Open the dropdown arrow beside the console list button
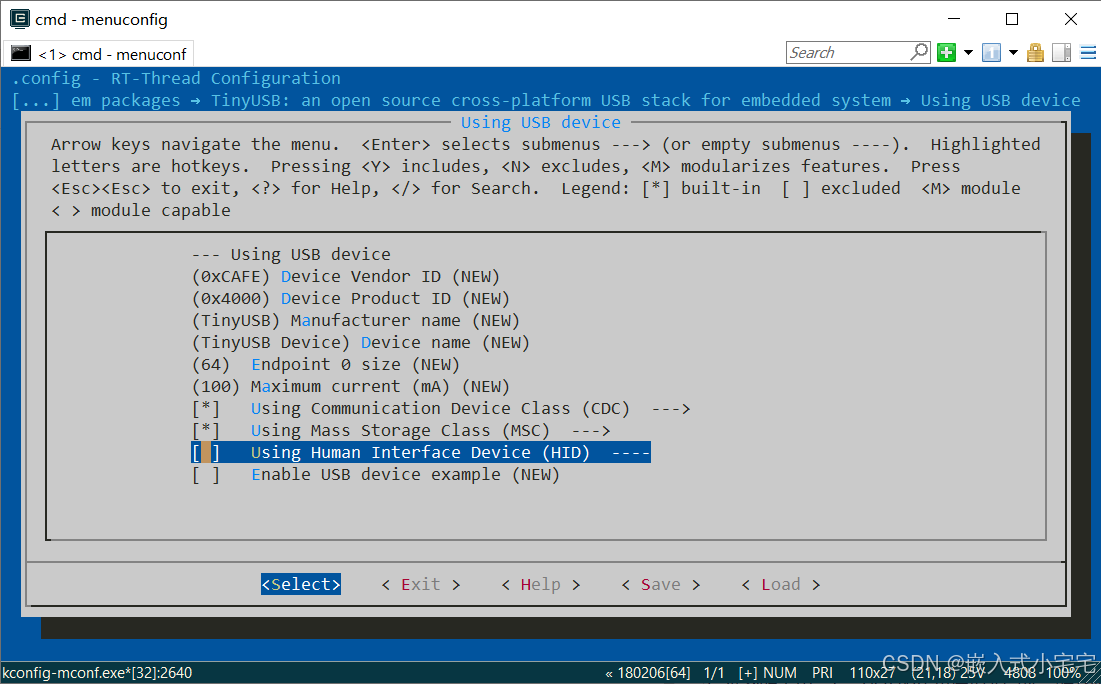 click(1013, 52)
